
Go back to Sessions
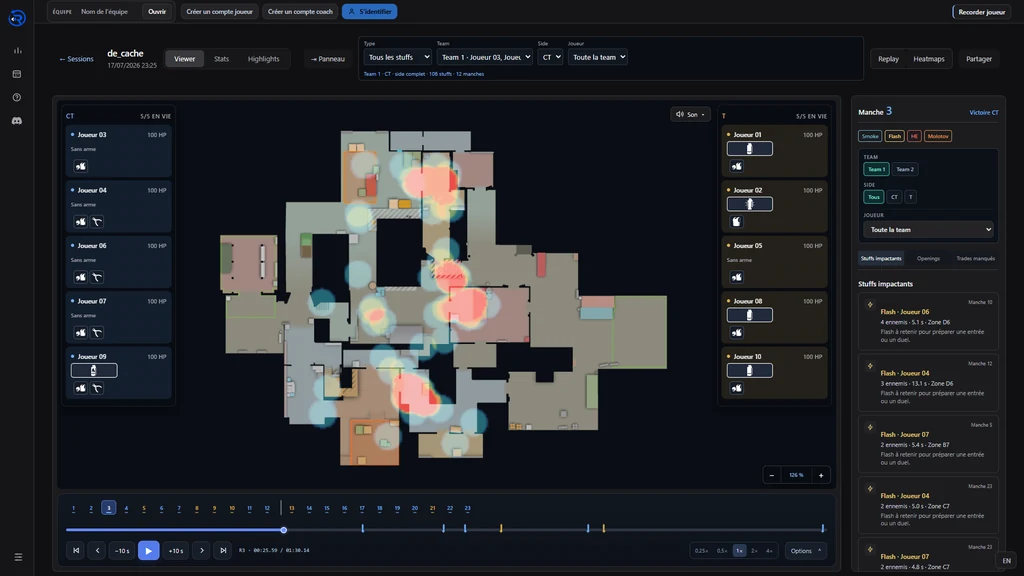click(x=76, y=59)
